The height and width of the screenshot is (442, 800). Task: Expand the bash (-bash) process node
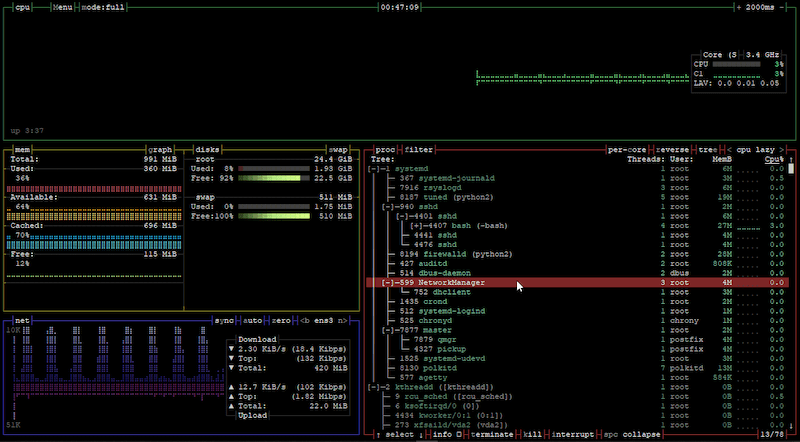click(x=417, y=226)
